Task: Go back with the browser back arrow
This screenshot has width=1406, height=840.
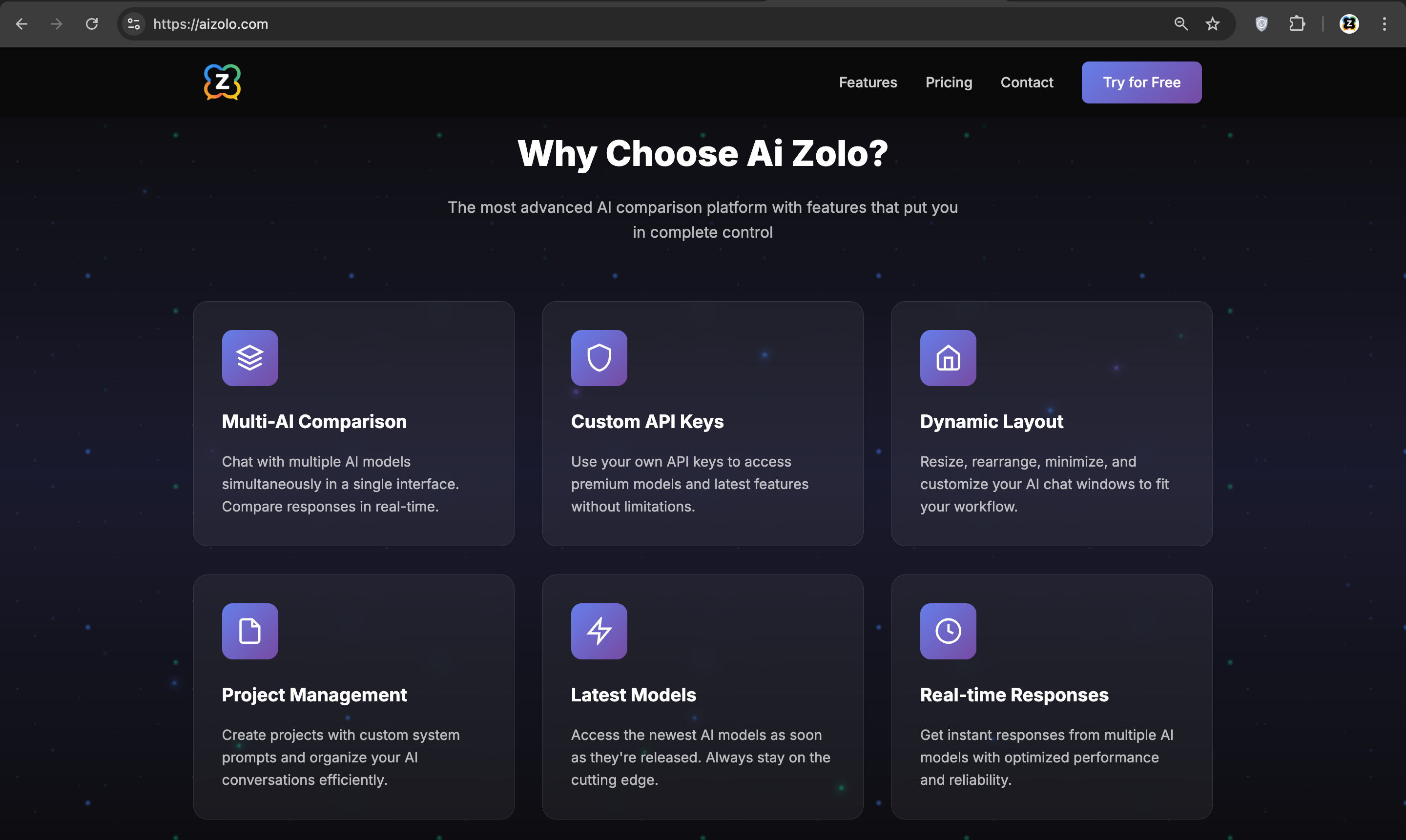Action: [x=21, y=24]
